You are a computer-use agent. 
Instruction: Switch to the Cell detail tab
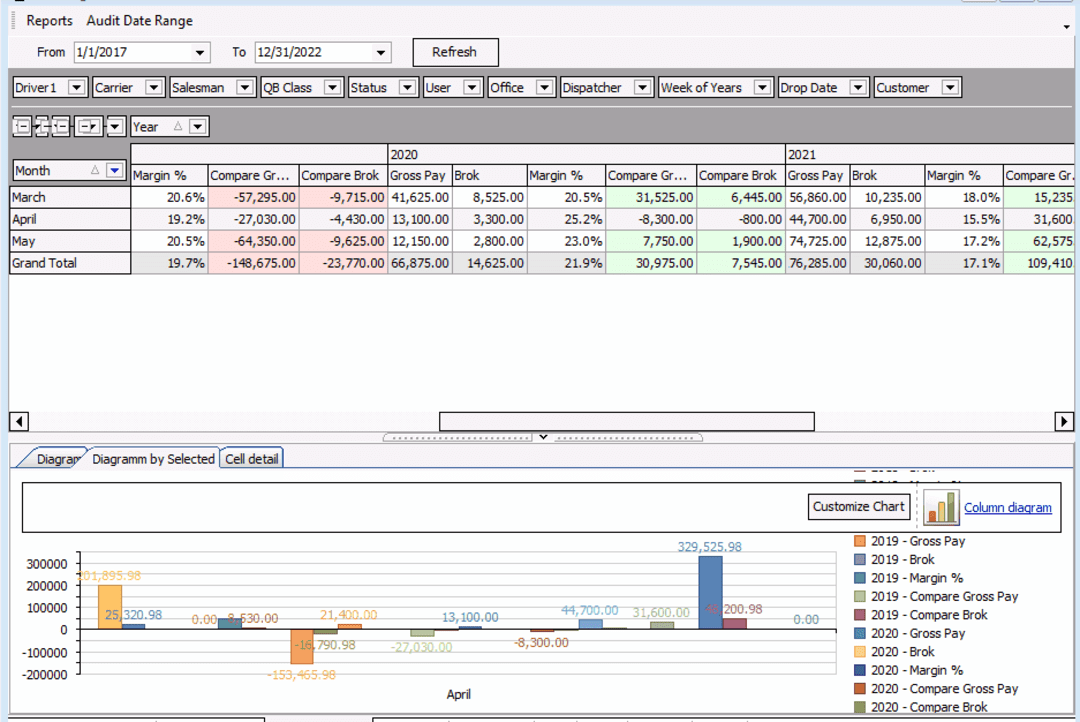tap(251, 457)
